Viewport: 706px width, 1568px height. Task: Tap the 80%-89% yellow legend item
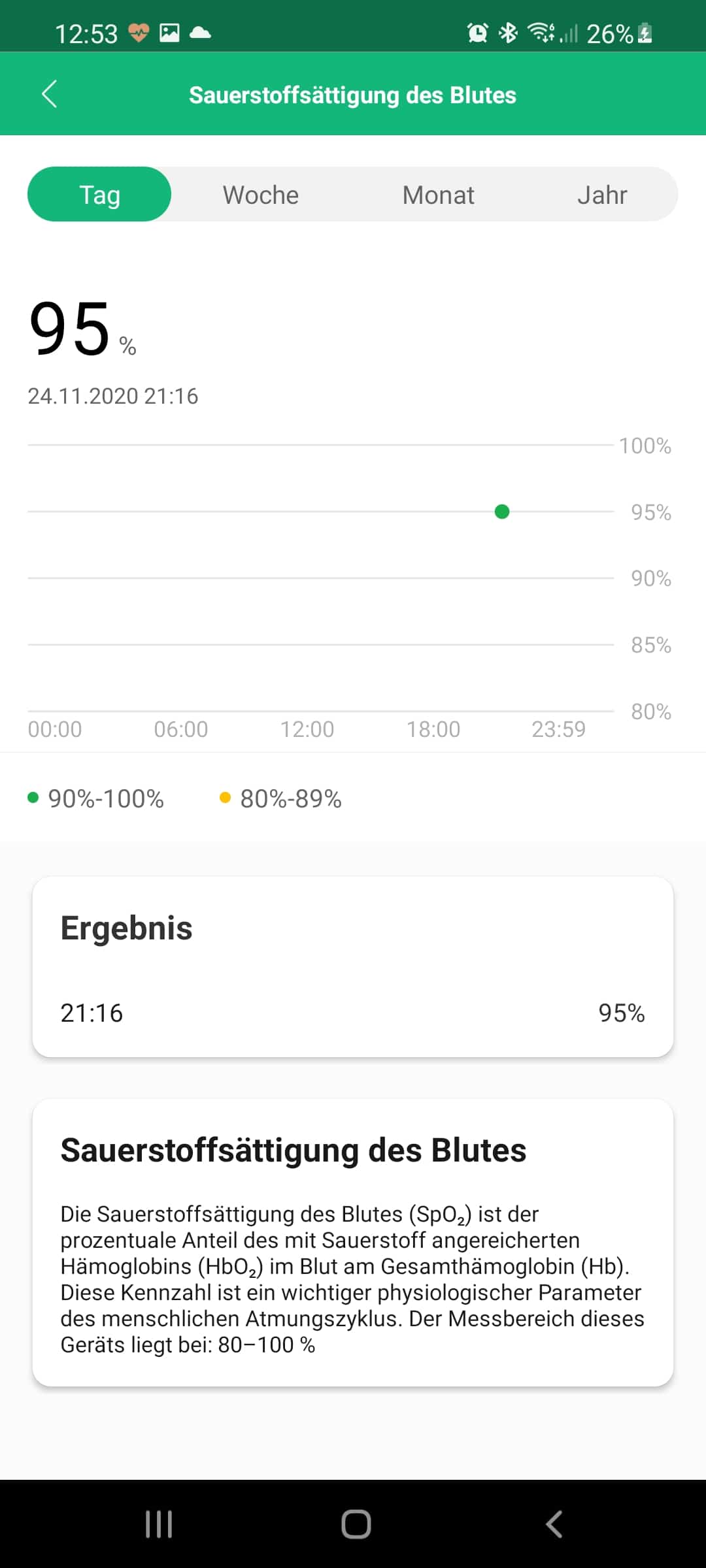280,798
